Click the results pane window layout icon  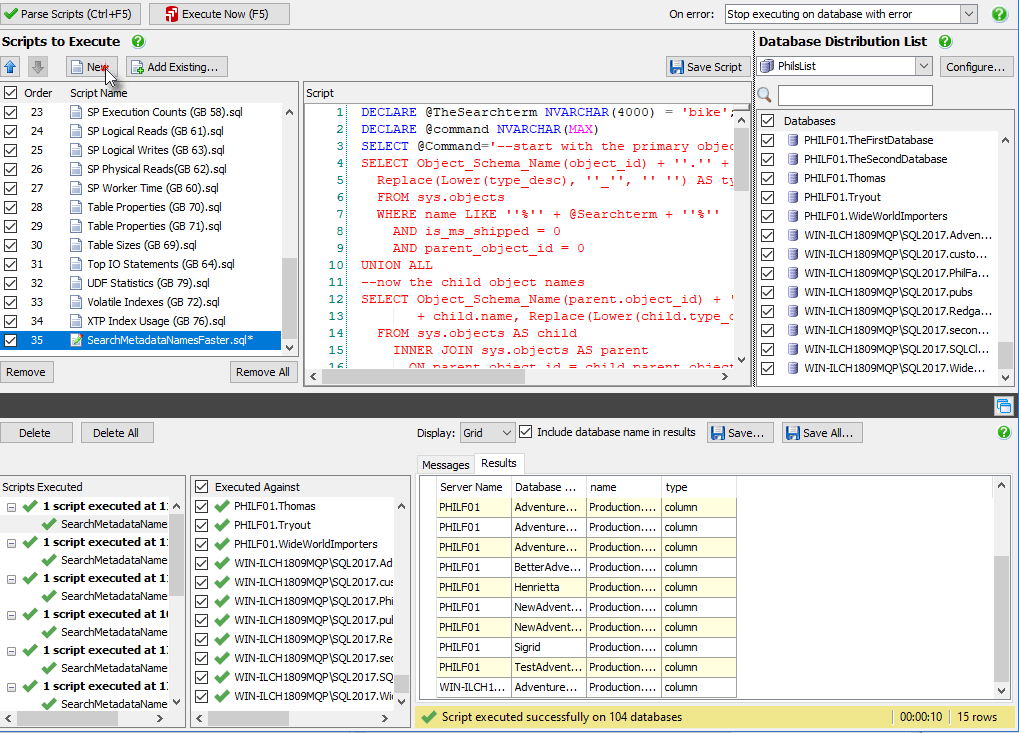point(1003,406)
